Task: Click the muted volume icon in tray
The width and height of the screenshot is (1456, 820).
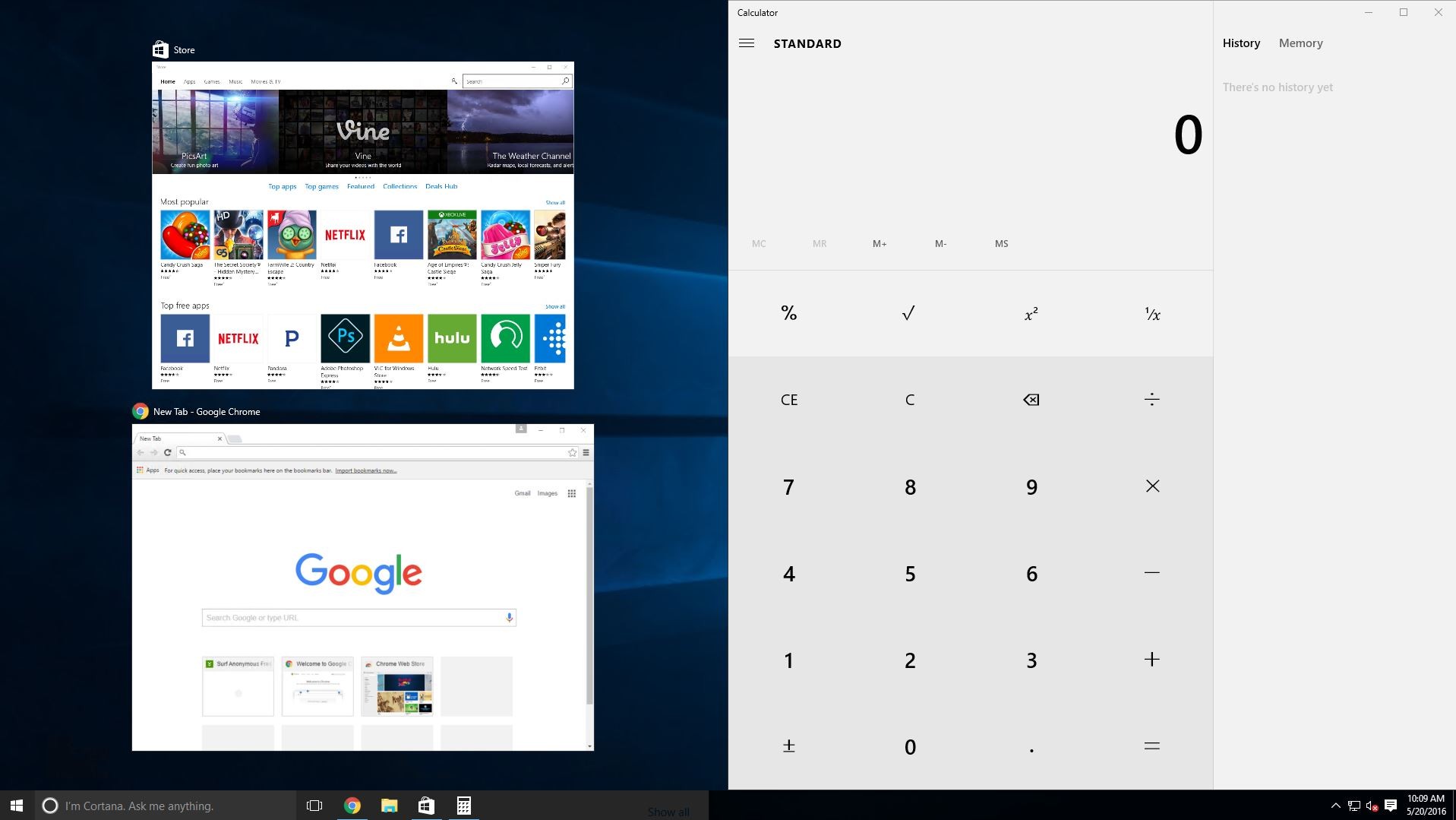Action: tap(1372, 806)
